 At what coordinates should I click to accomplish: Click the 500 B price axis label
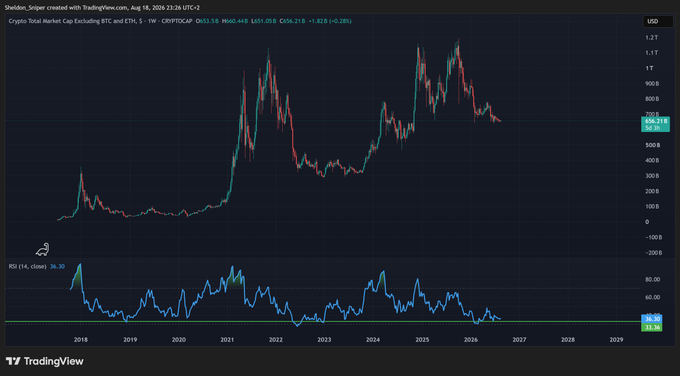click(652, 145)
